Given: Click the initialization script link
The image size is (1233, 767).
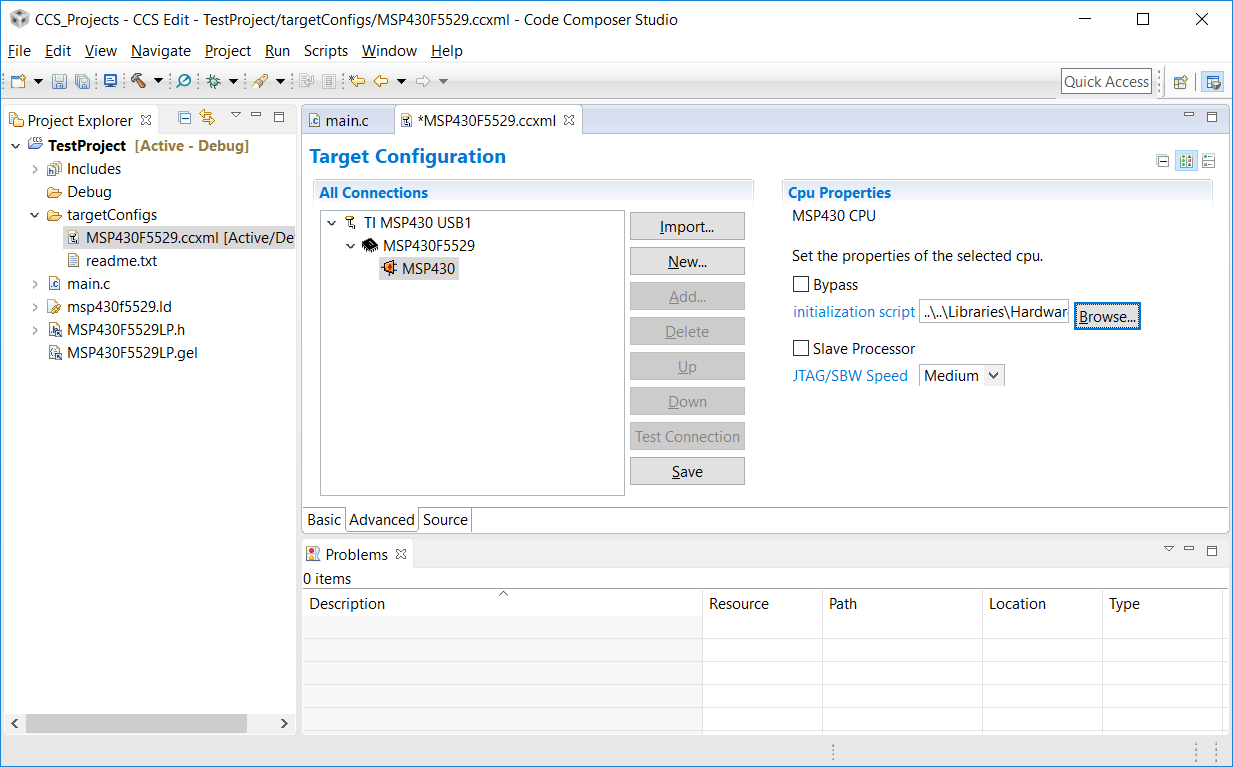Looking at the screenshot, I should [854, 312].
